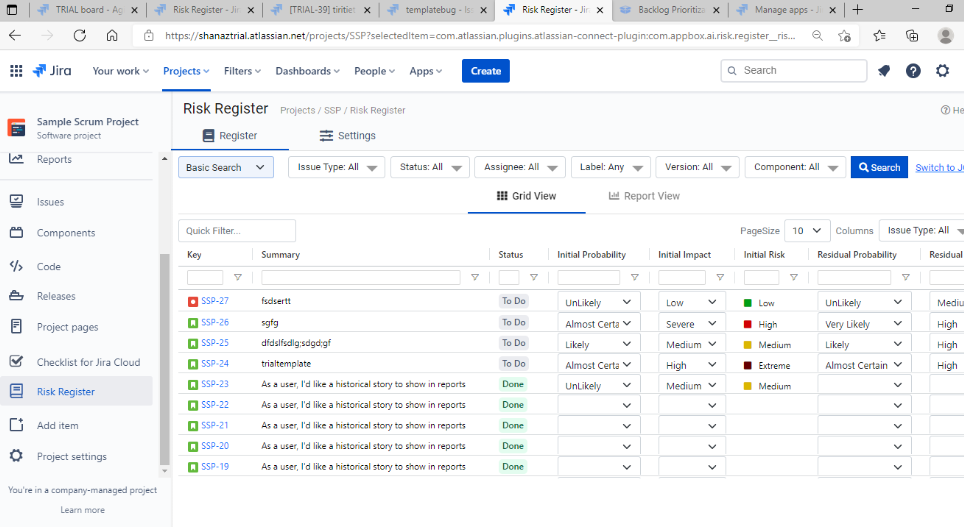Open the SSP-26 issue link
Screen dimensions: 964x527
215,323
